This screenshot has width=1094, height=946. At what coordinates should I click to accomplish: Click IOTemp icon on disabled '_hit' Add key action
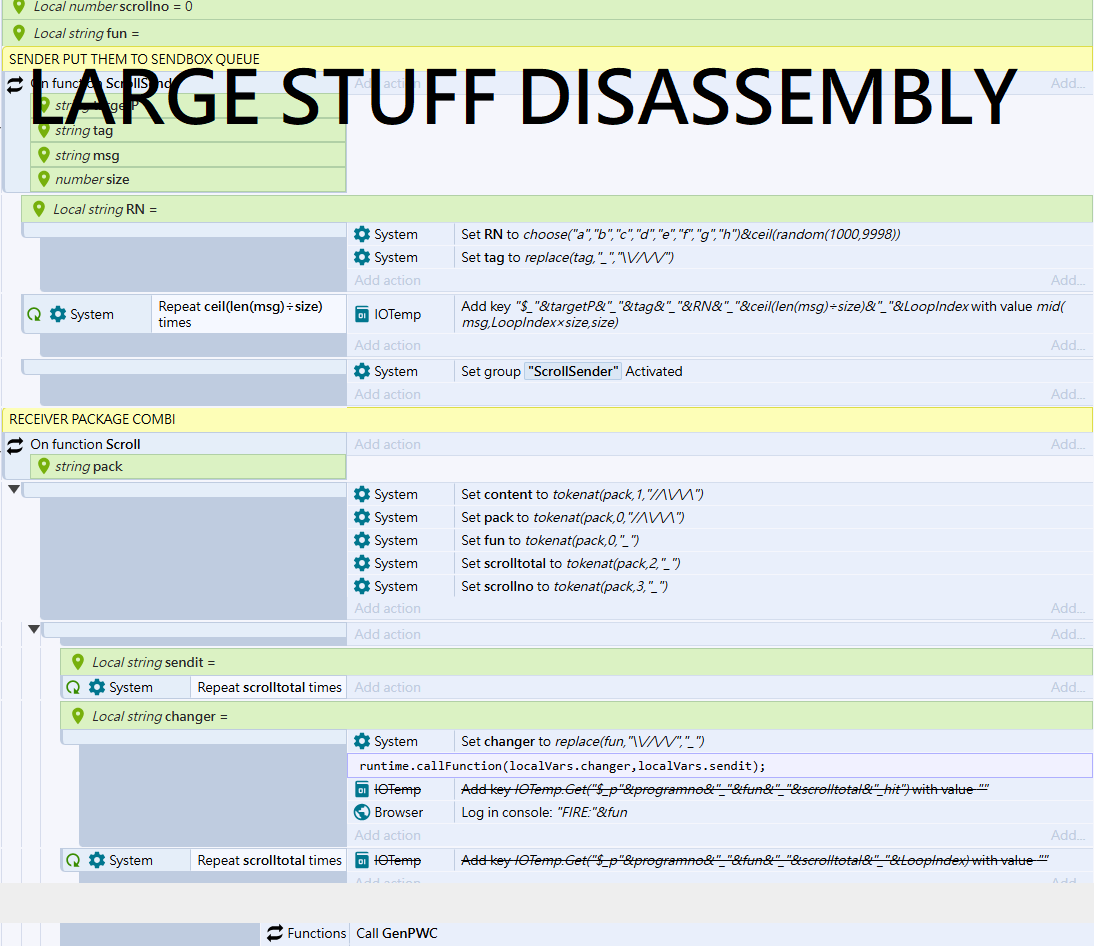(361, 789)
